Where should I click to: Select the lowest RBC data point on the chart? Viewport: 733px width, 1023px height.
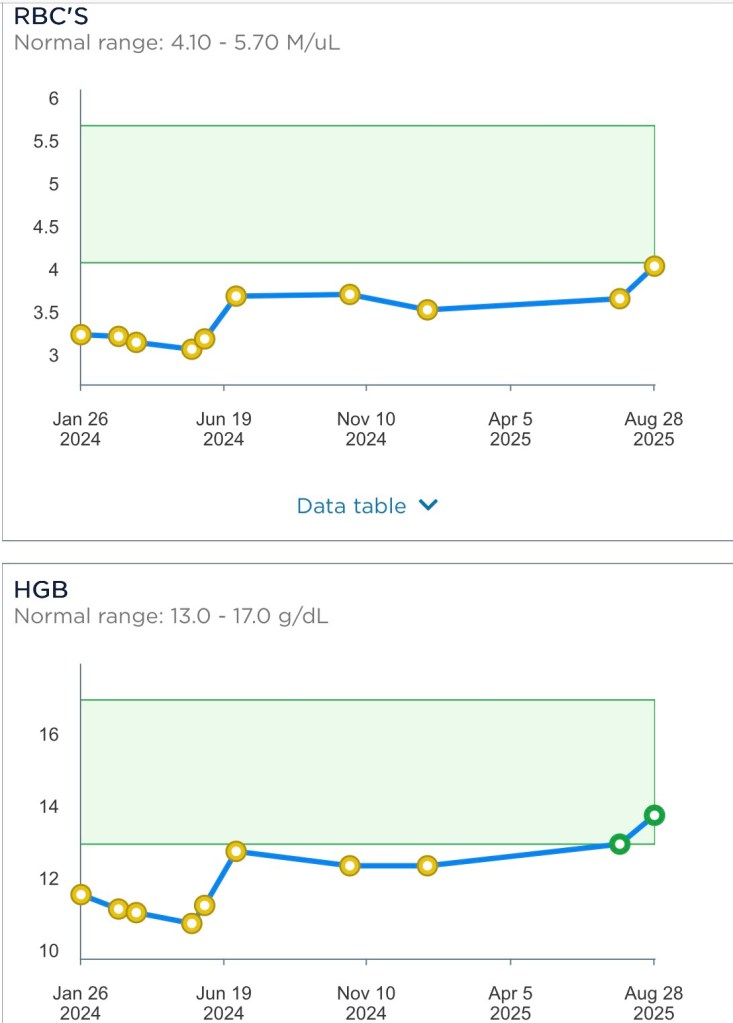point(191,349)
